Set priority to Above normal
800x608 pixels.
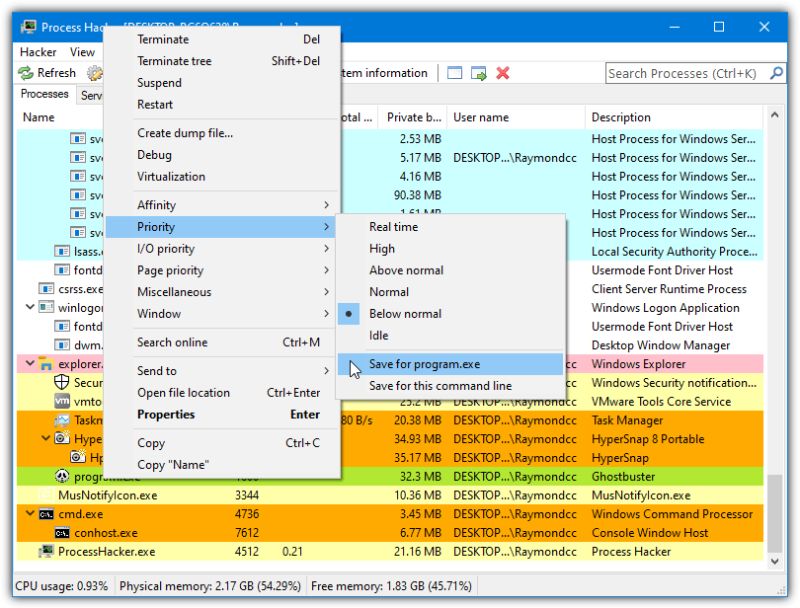[x=451, y=270]
